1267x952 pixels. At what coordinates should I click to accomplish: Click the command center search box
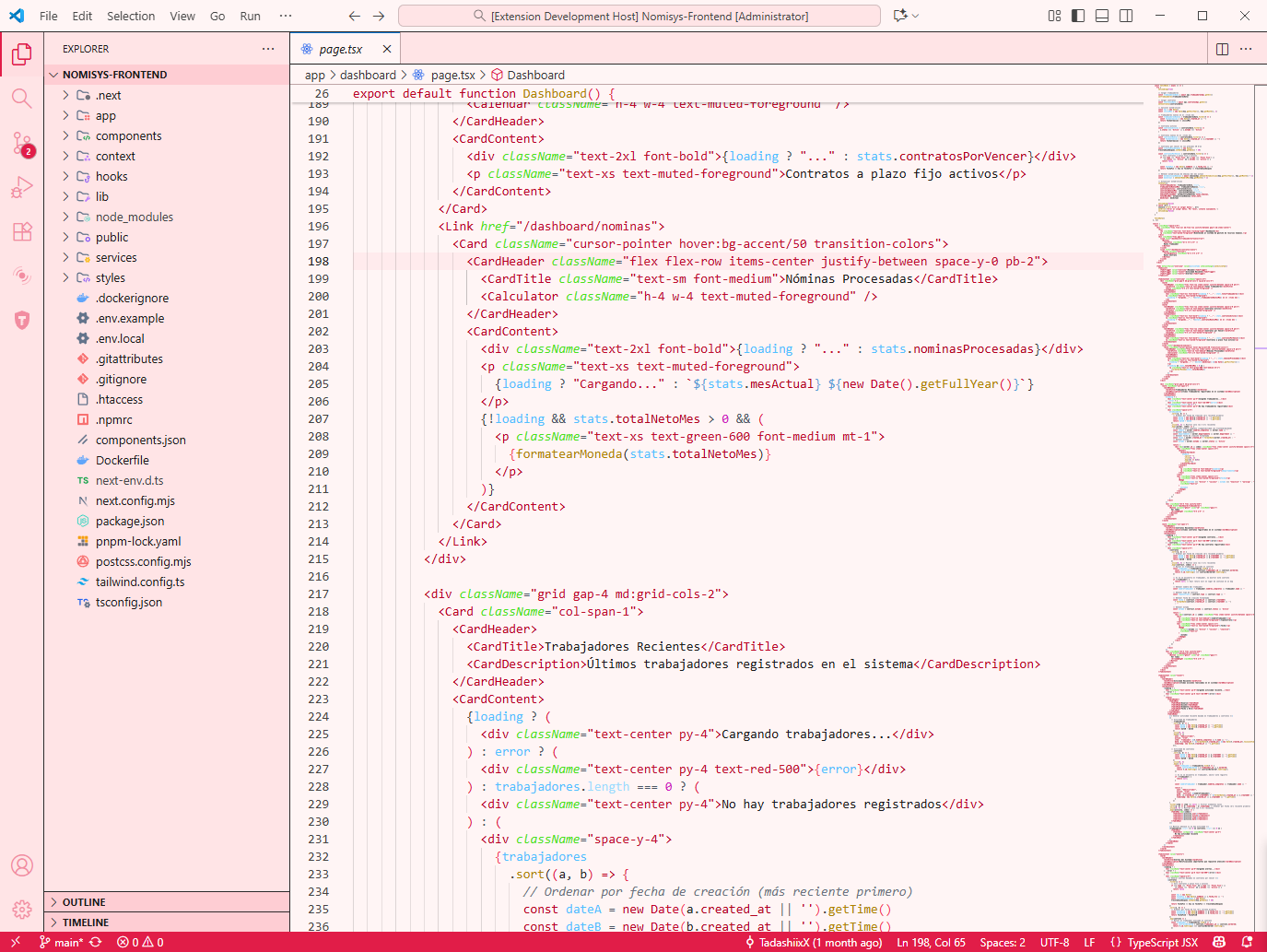pos(639,16)
